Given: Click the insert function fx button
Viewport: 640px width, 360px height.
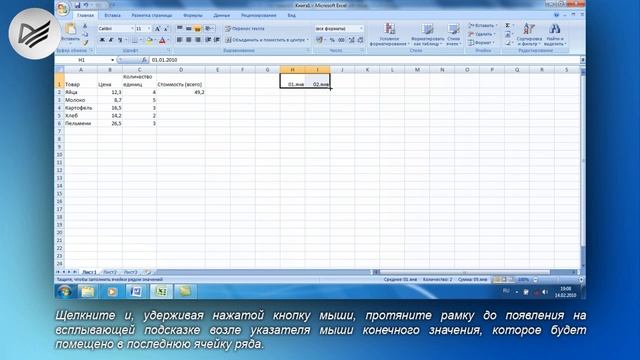Looking at the screenshot, I should 144,60.
